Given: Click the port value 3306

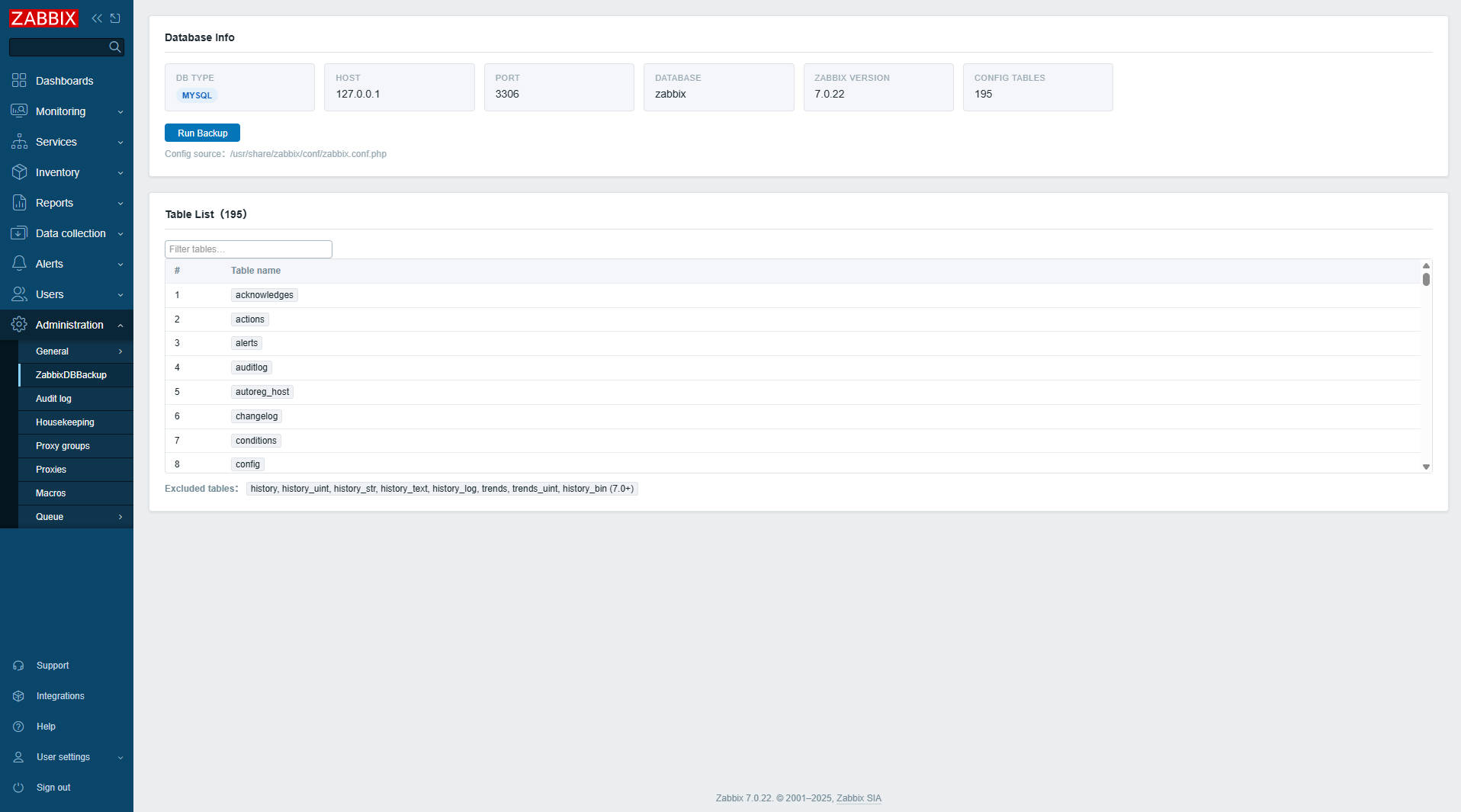Looking at the screenshot, I should pyautogui.click(x=507, y=94).
